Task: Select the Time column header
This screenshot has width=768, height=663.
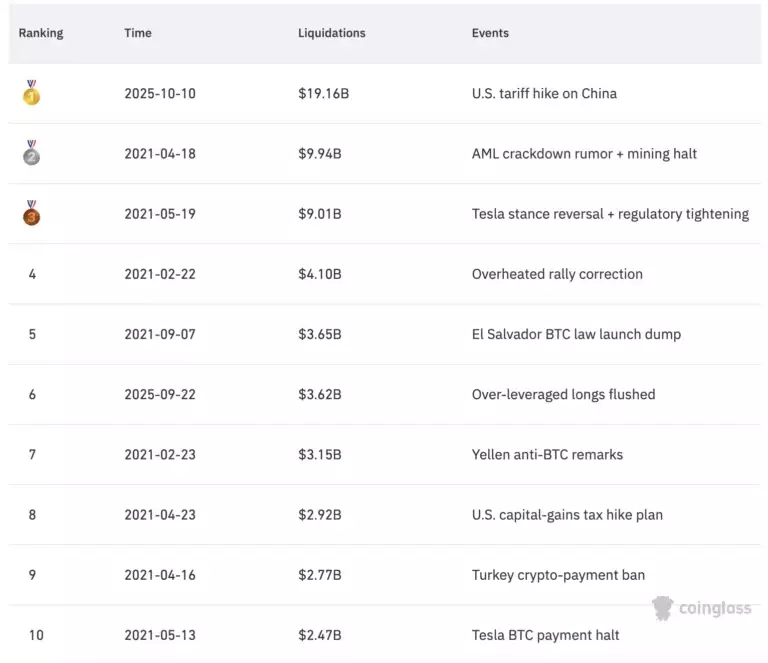Action: [138, 33]
